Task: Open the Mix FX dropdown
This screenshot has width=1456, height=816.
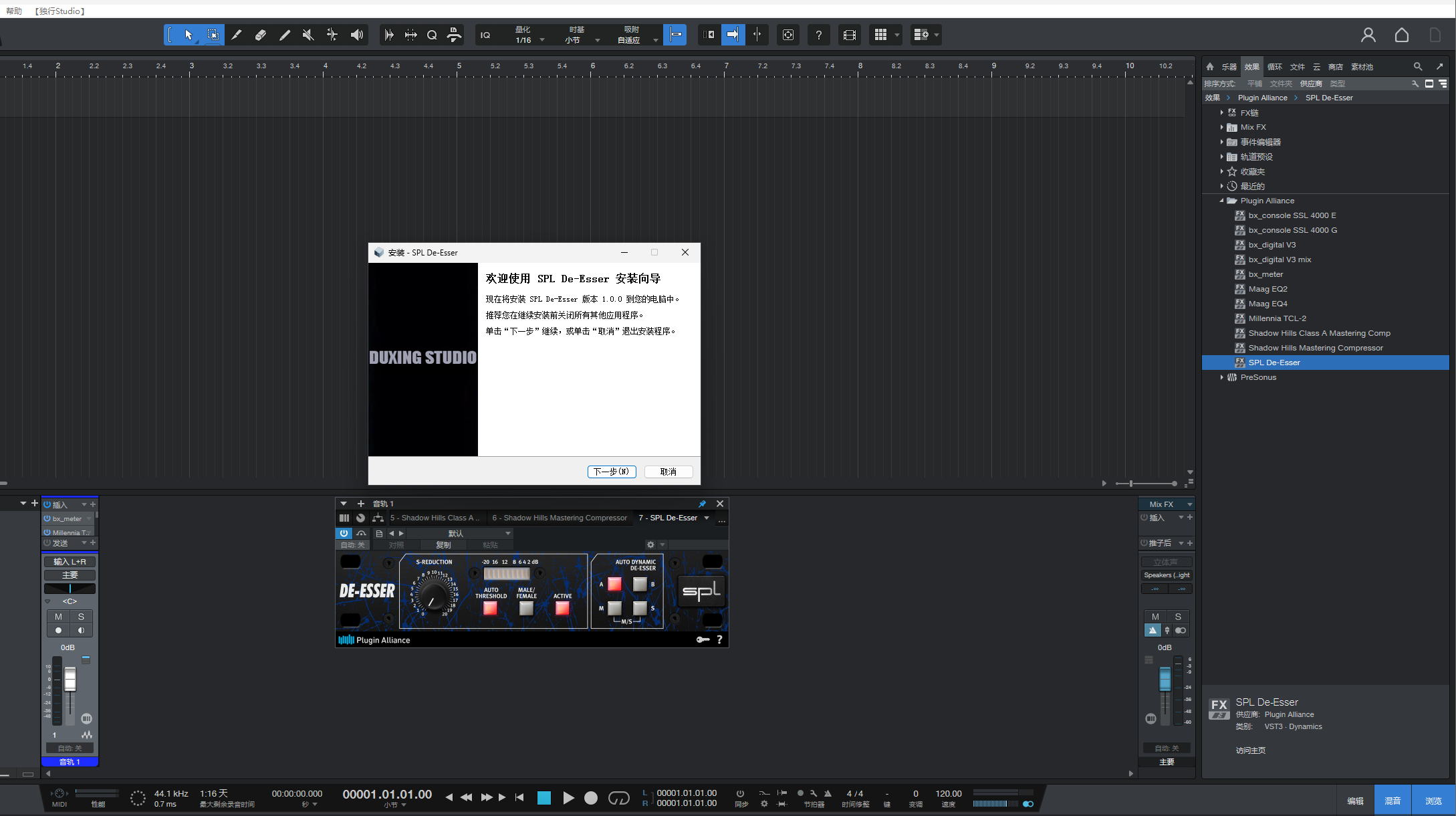Action: pyautogui.click(x=1167, y=504)
